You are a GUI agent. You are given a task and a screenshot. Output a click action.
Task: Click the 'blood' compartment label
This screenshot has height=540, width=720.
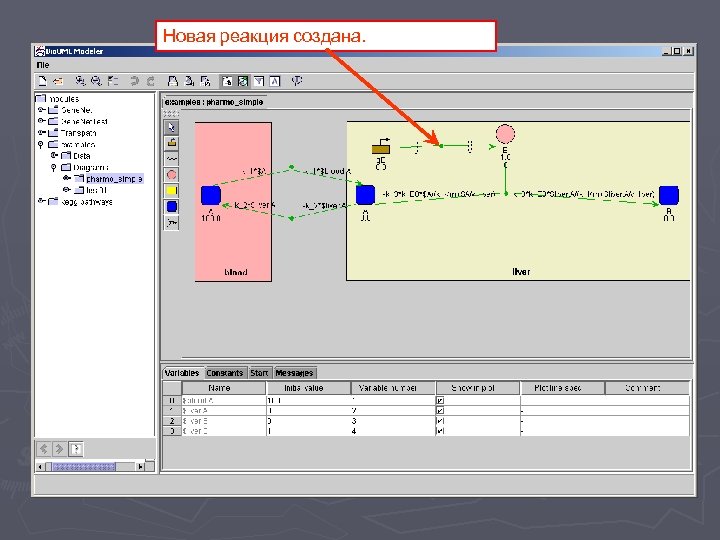click(236, 272)
